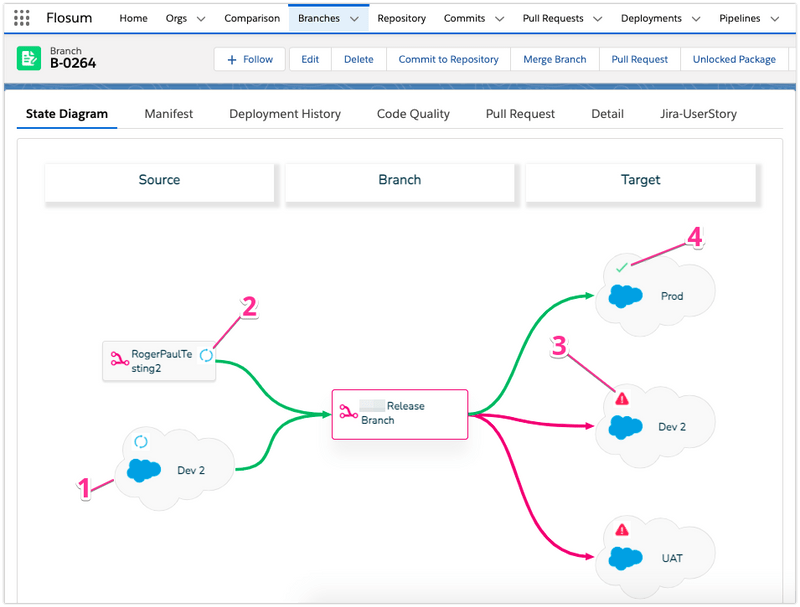Screen dimensions: 800x607
Task: Expand the Commits menu chevron
Action: [500, 19]
